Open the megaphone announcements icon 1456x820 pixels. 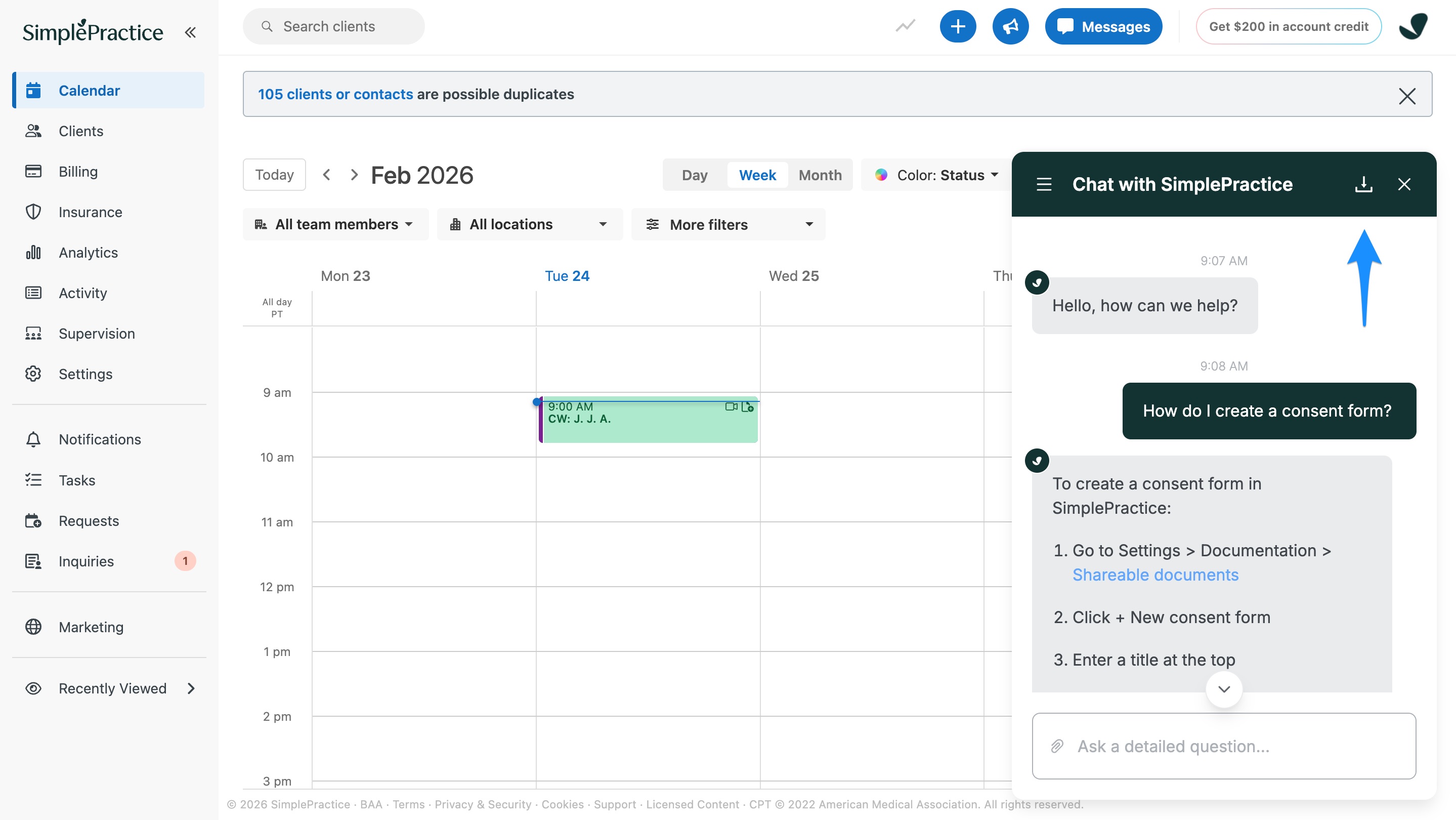tap(1010, 27)
